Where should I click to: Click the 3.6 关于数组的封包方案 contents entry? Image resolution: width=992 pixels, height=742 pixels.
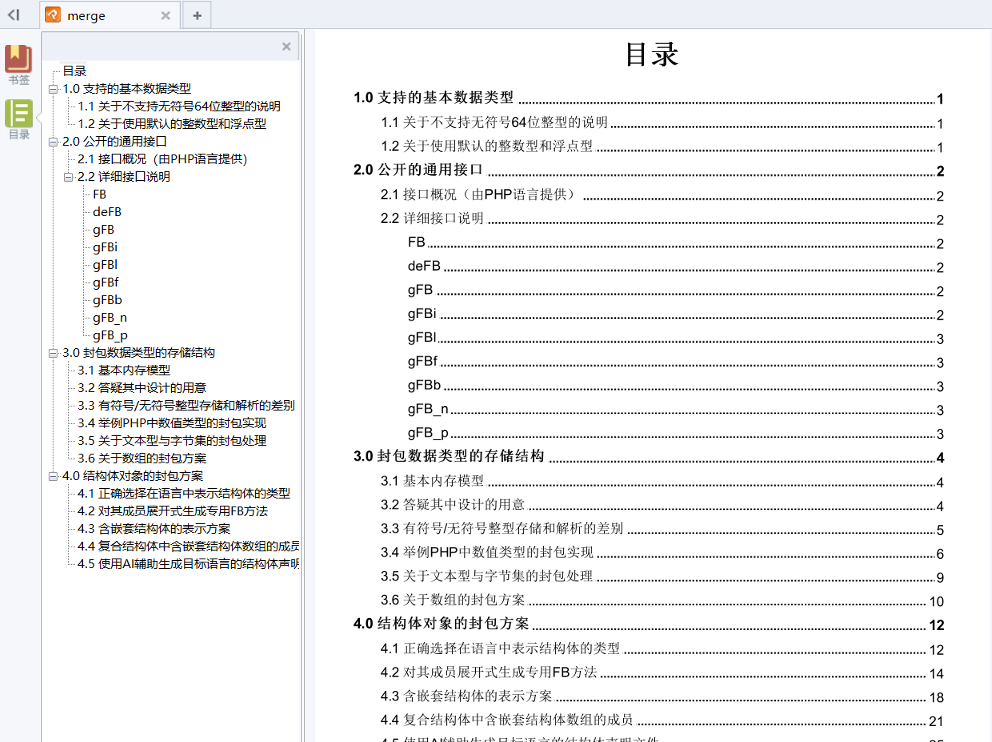click(452, 600)
